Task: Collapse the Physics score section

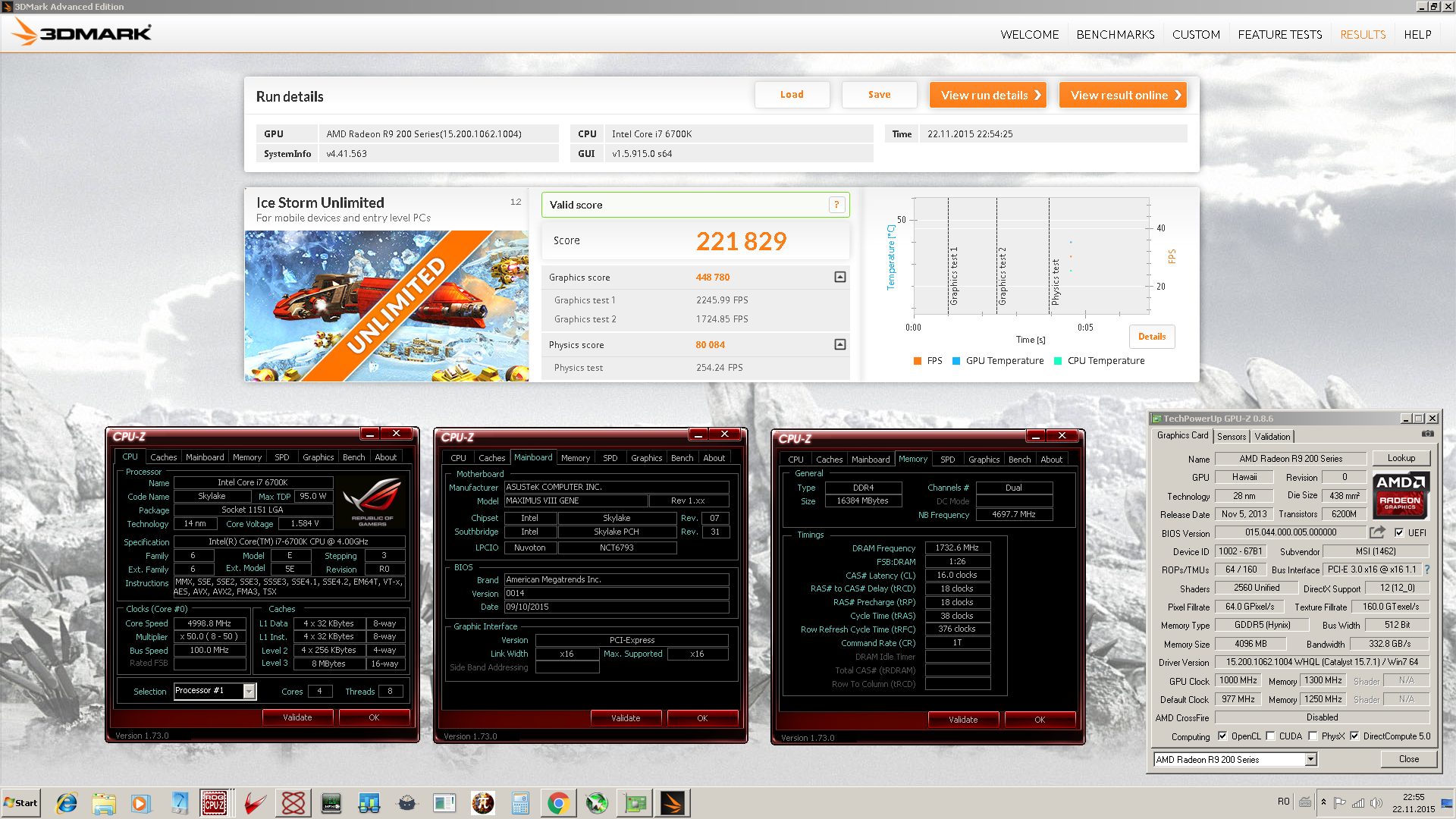Action: [x=840, y=344]
